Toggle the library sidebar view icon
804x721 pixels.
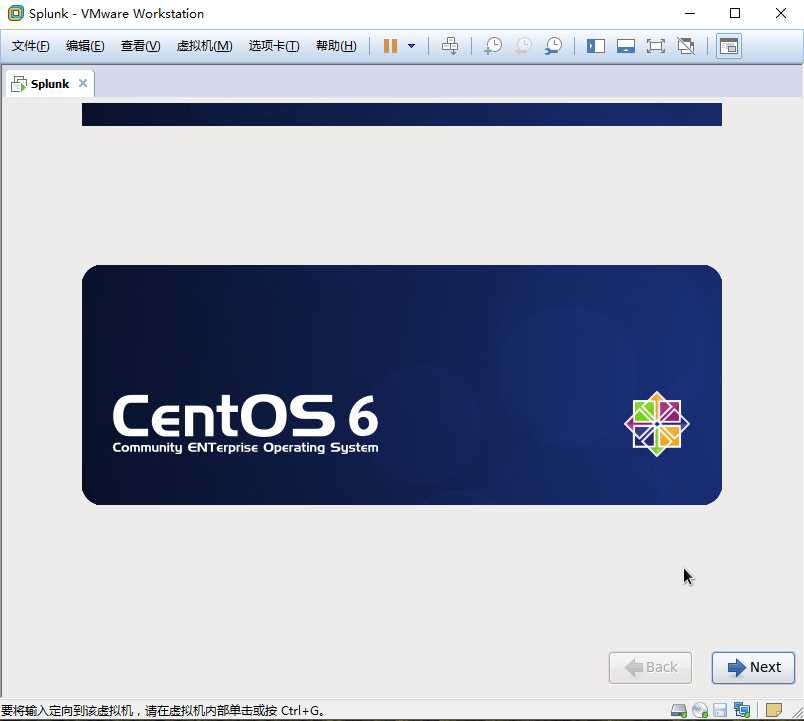tap(596, 46)
